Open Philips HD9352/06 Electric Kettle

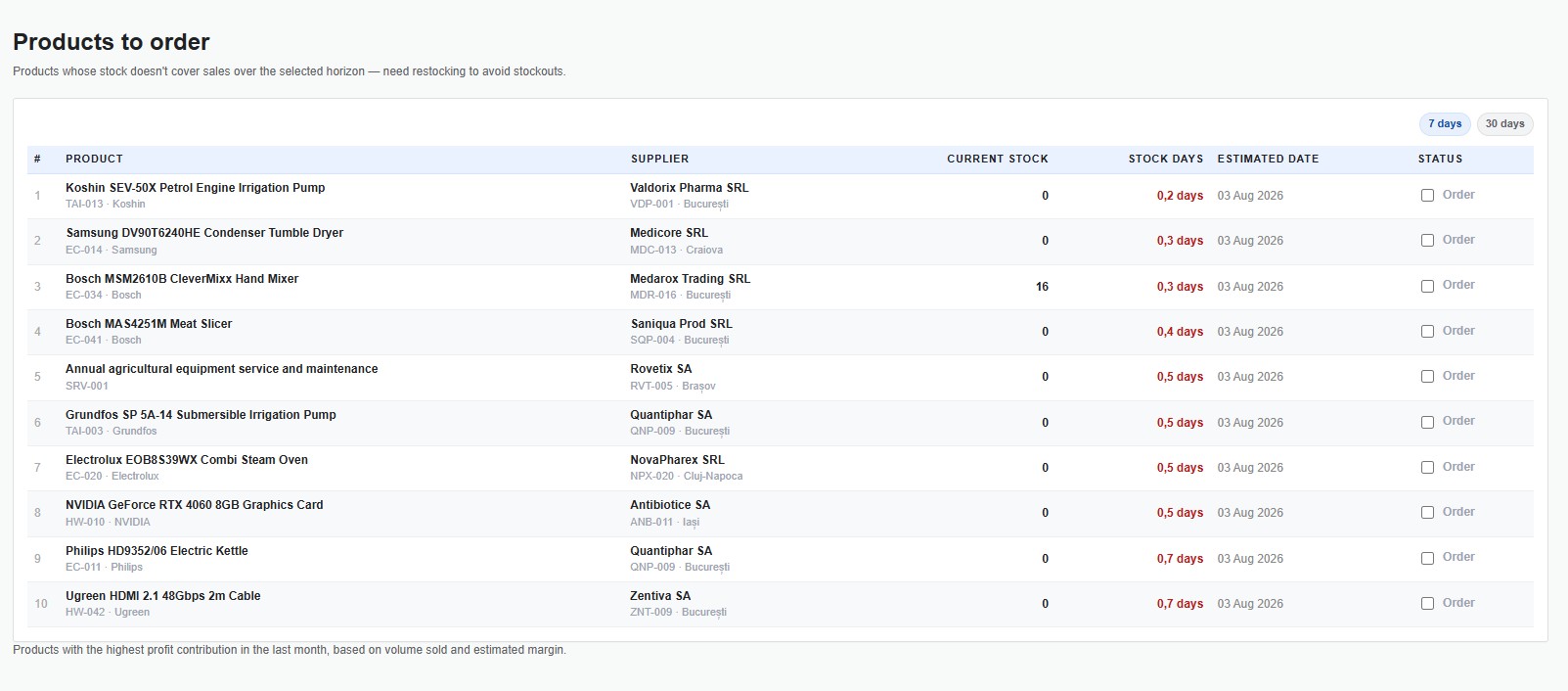pos(157,551)
